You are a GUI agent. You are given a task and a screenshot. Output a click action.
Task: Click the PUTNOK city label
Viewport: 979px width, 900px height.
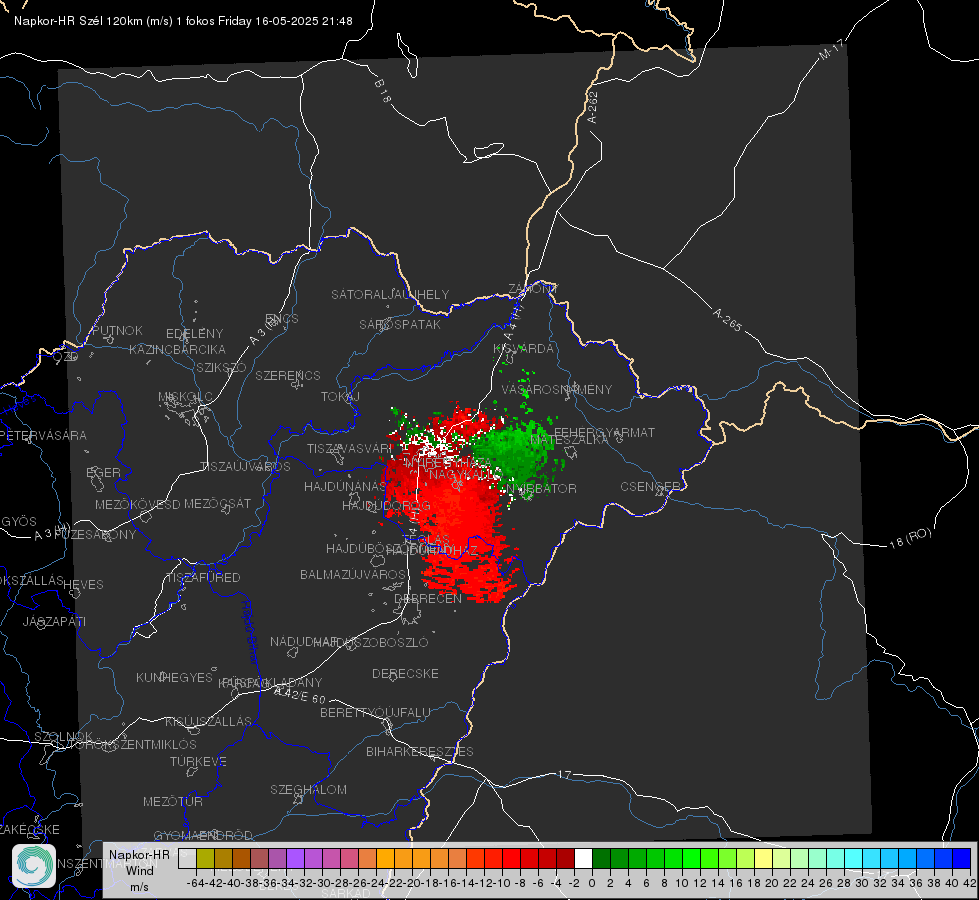click(117, 330)
